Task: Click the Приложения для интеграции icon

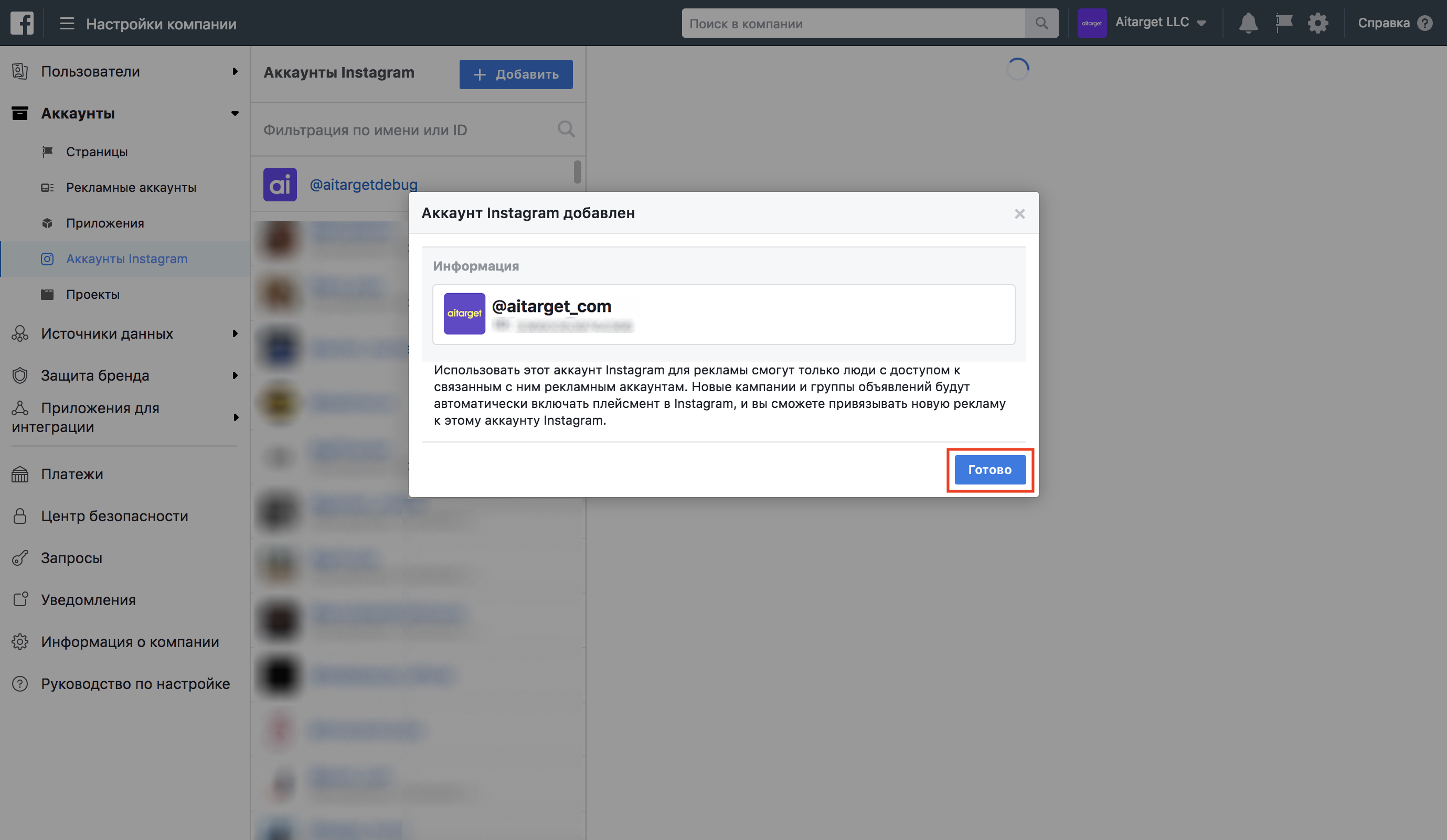Action: [x=20, y=408]
